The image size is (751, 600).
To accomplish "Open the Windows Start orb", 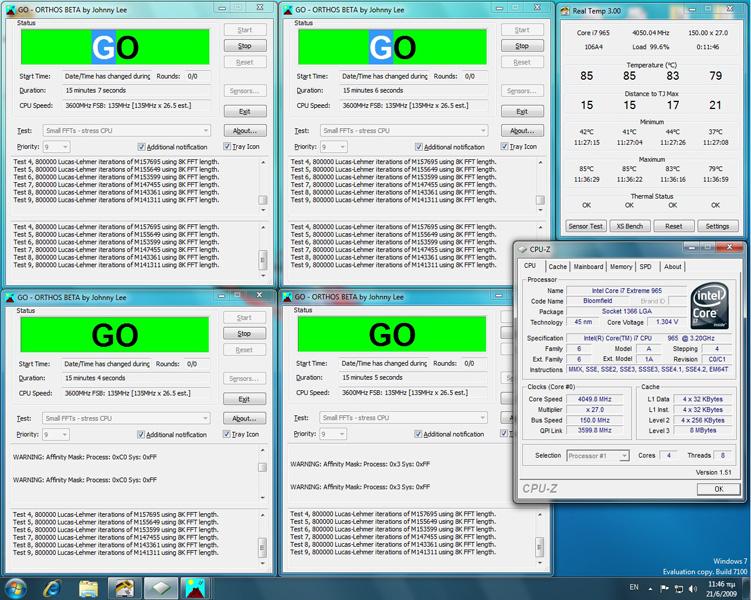I will tap(15, 589).
